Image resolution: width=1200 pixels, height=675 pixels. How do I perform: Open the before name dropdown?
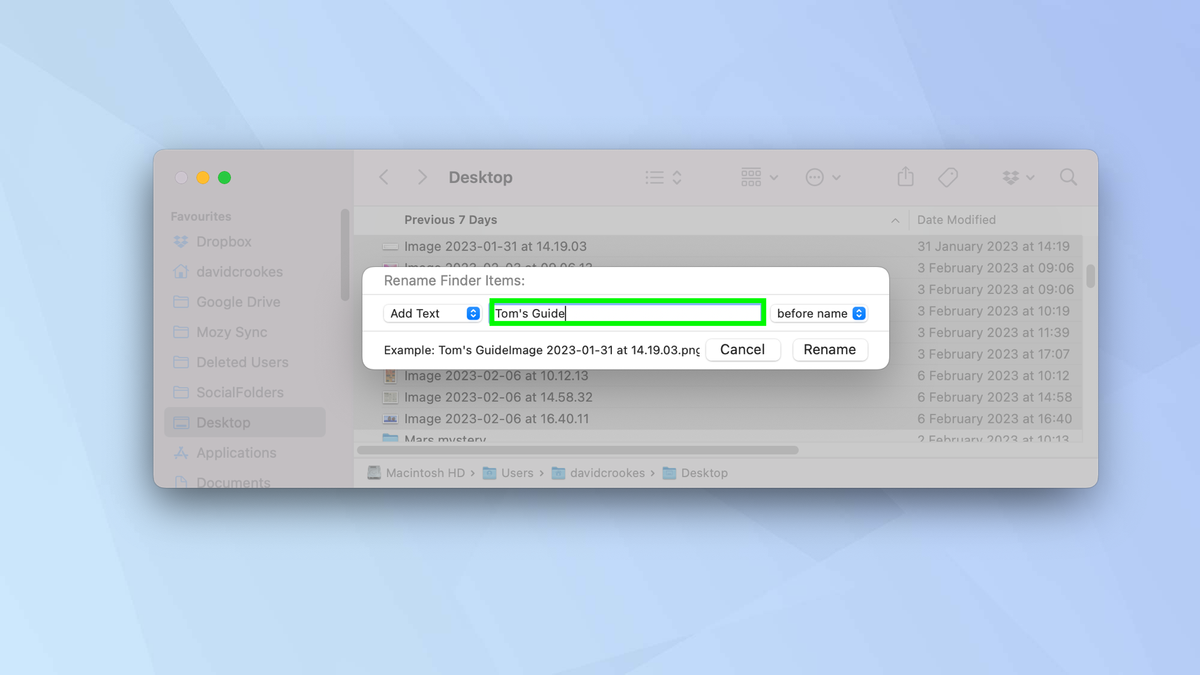tap(818, 313)
